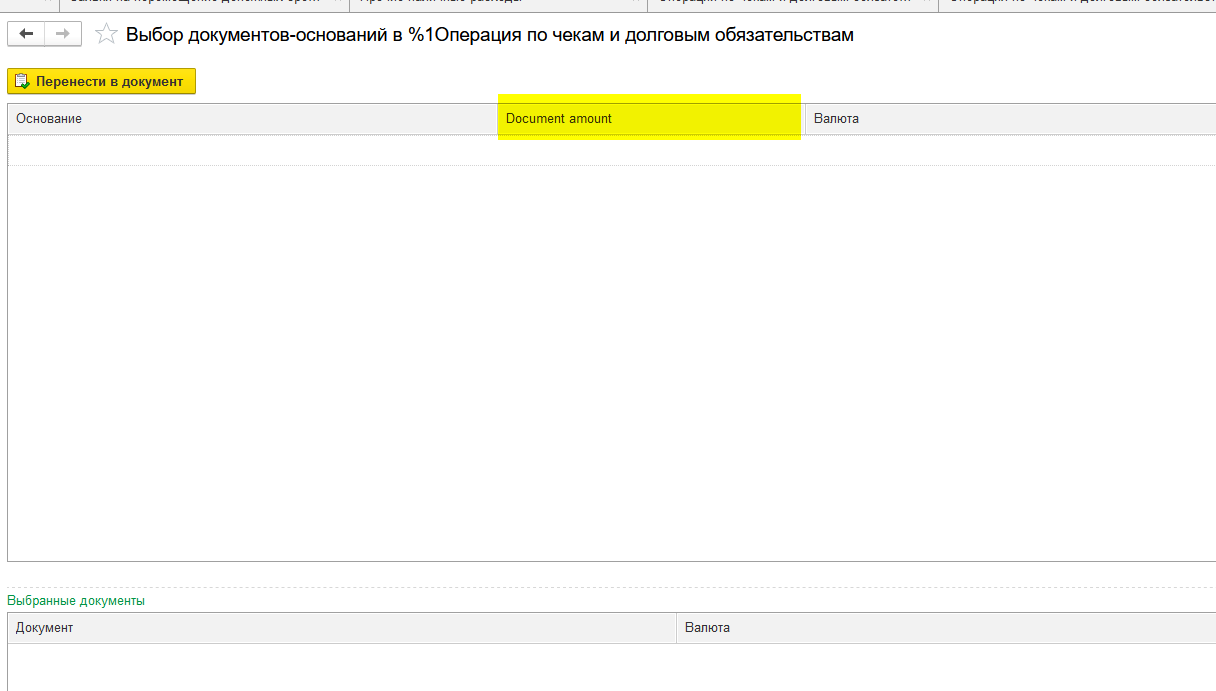Screen dimensions: 1216x691
Task: Click the Back navigation arrow
Action: click(25, 33)
